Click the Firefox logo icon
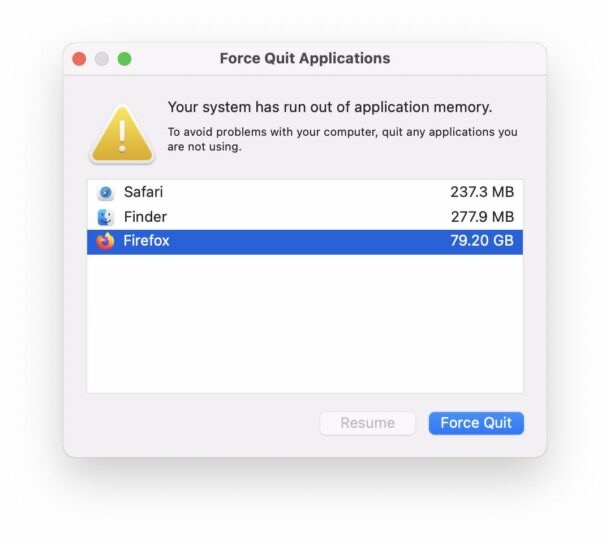Viewport: 610px width, 541px height. (x=105, y=241)
